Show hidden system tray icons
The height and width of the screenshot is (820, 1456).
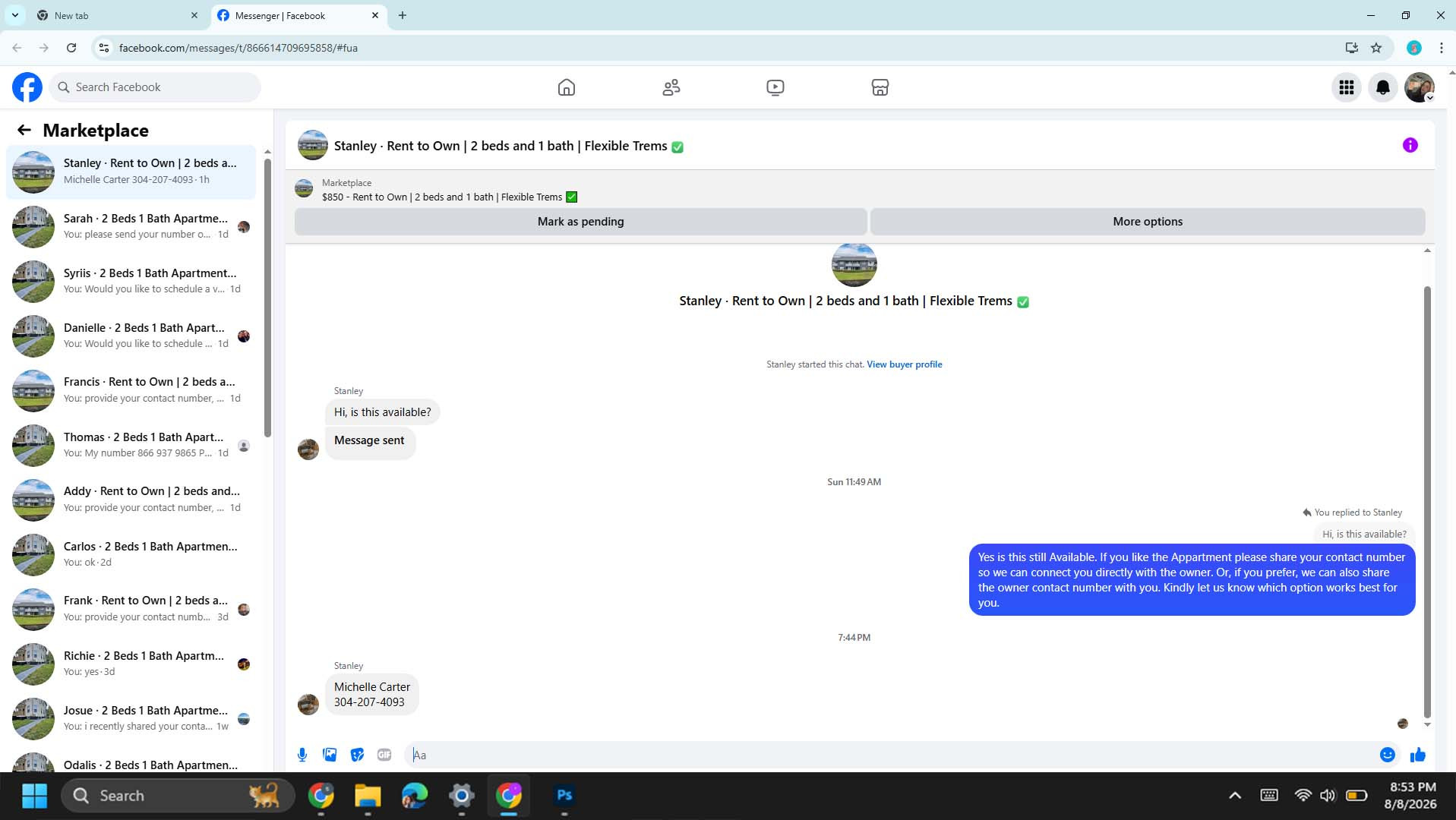1235,796
